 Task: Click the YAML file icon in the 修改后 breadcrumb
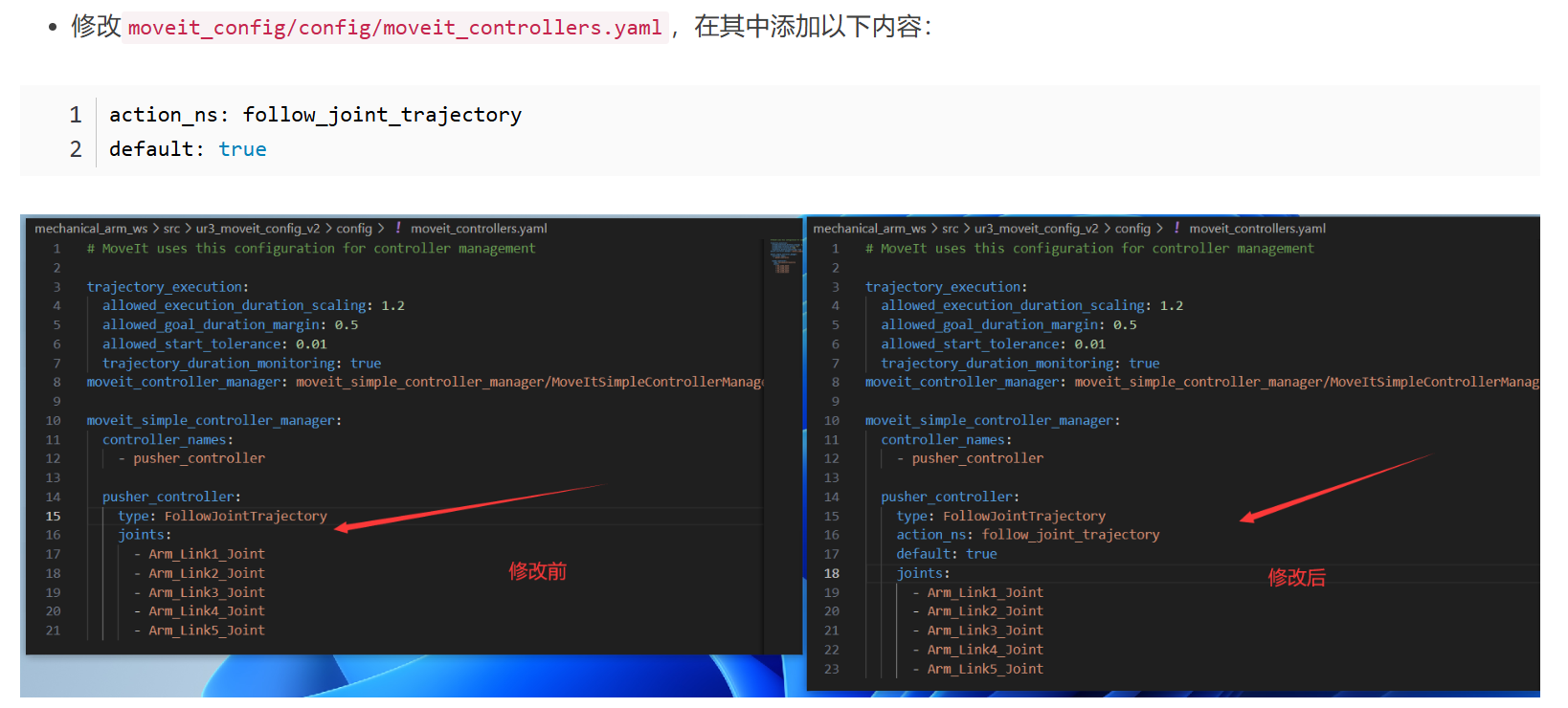1176,228
